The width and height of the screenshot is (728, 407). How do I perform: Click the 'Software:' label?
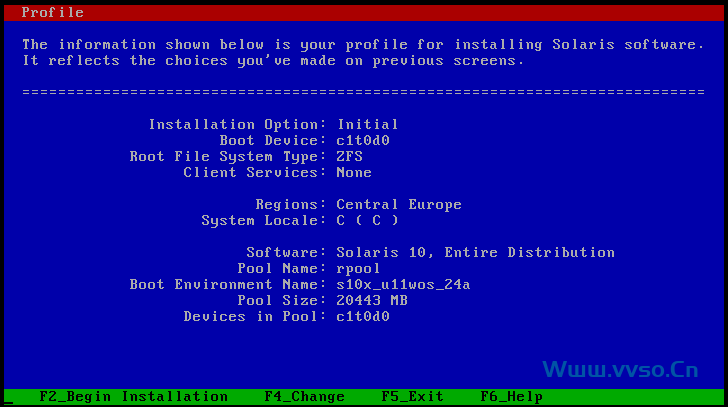point(286,252)
